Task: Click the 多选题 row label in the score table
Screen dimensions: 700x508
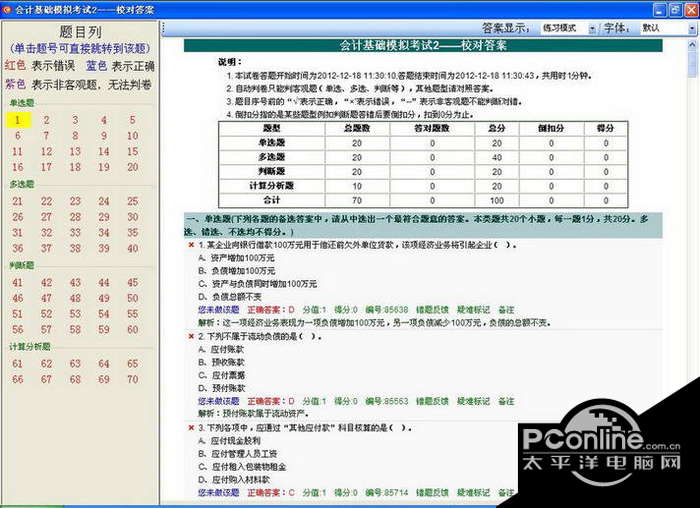Action: point(271,157)
